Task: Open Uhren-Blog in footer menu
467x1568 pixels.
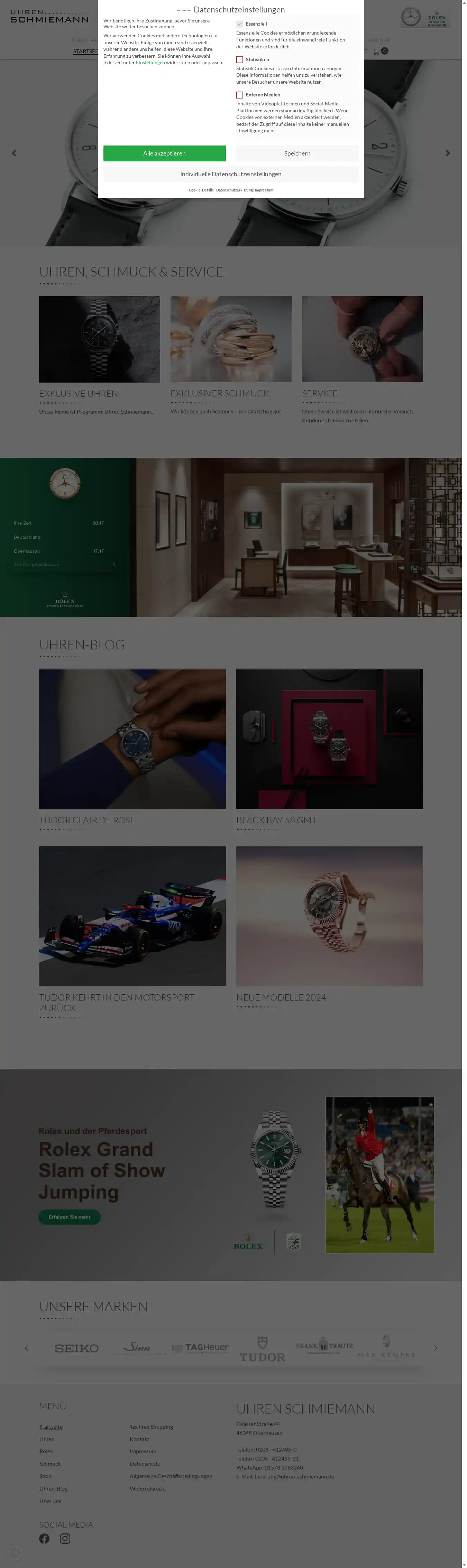Action: point(54,1488)
